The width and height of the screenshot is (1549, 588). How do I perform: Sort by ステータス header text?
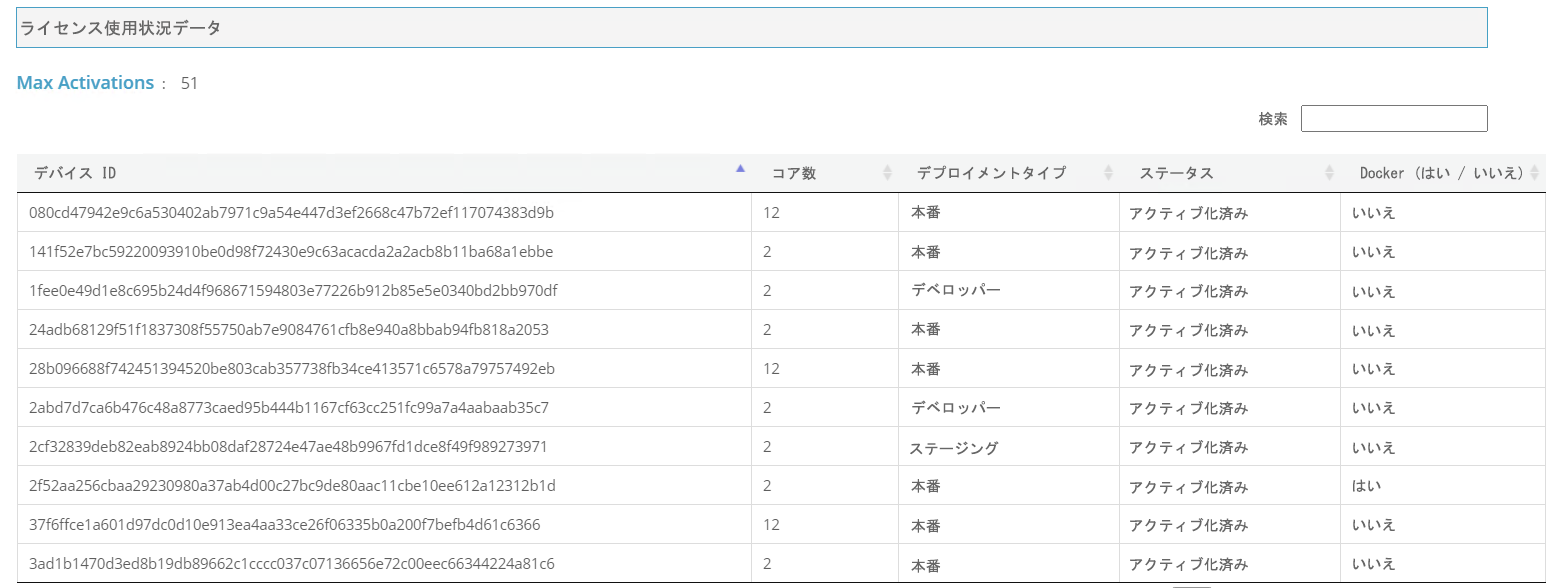click(x=1176, y=173)
